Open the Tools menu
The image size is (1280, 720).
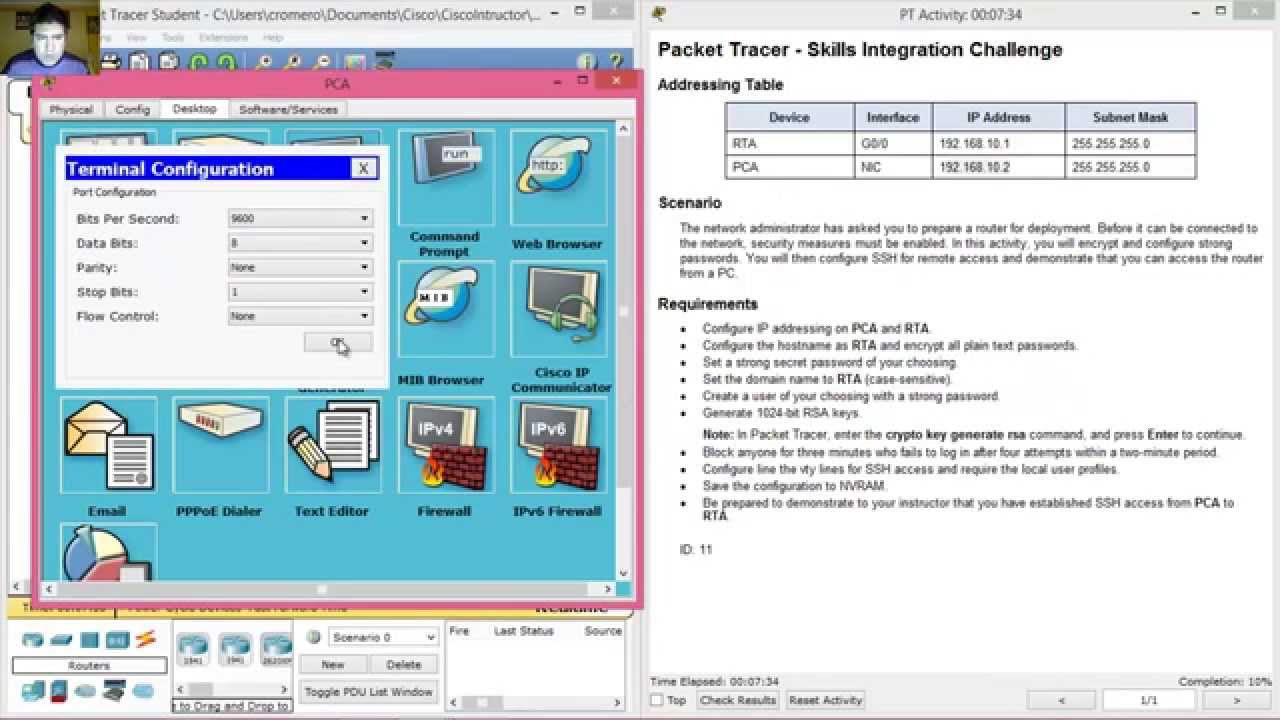(173, 38)
